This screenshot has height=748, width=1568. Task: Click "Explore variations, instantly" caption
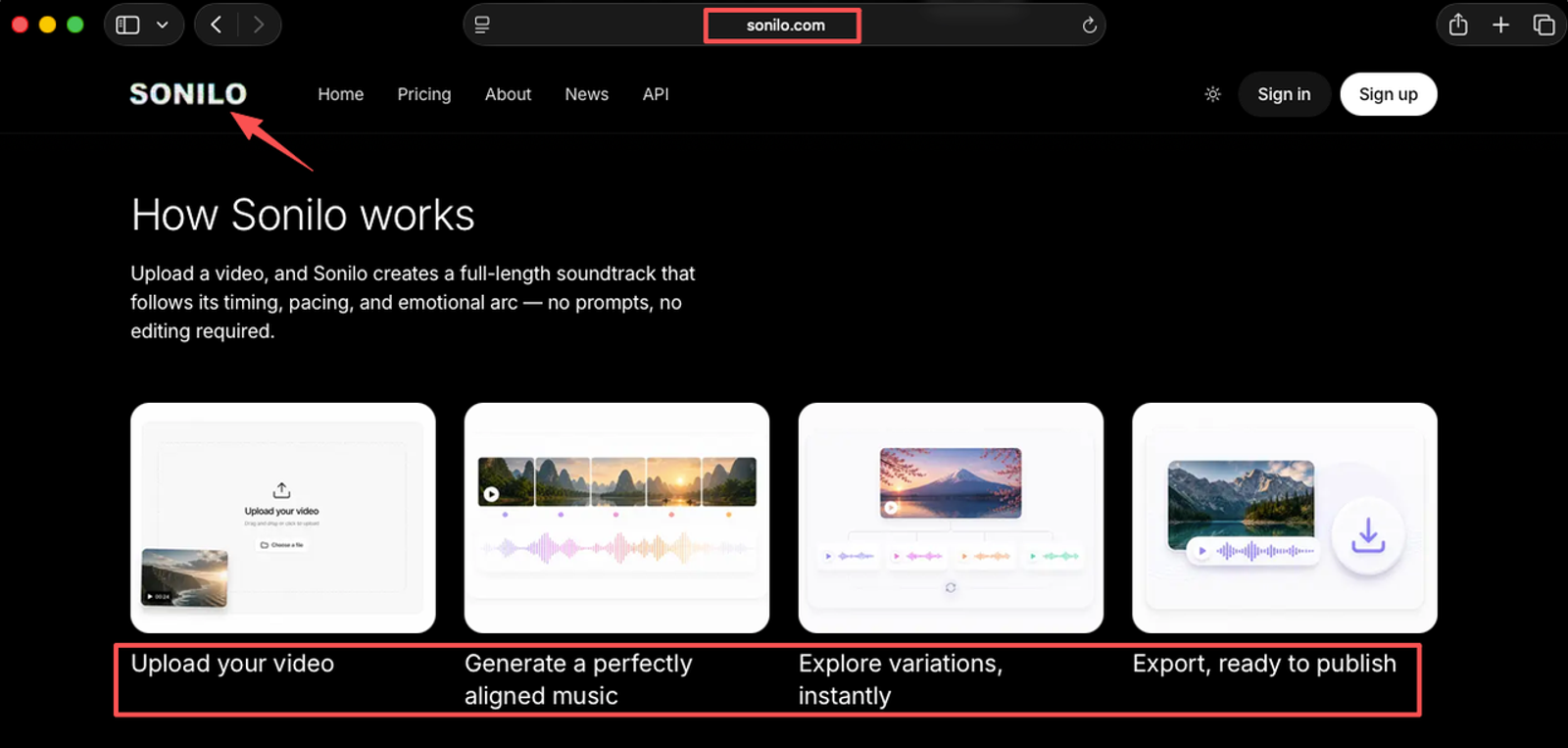[901, 679]
